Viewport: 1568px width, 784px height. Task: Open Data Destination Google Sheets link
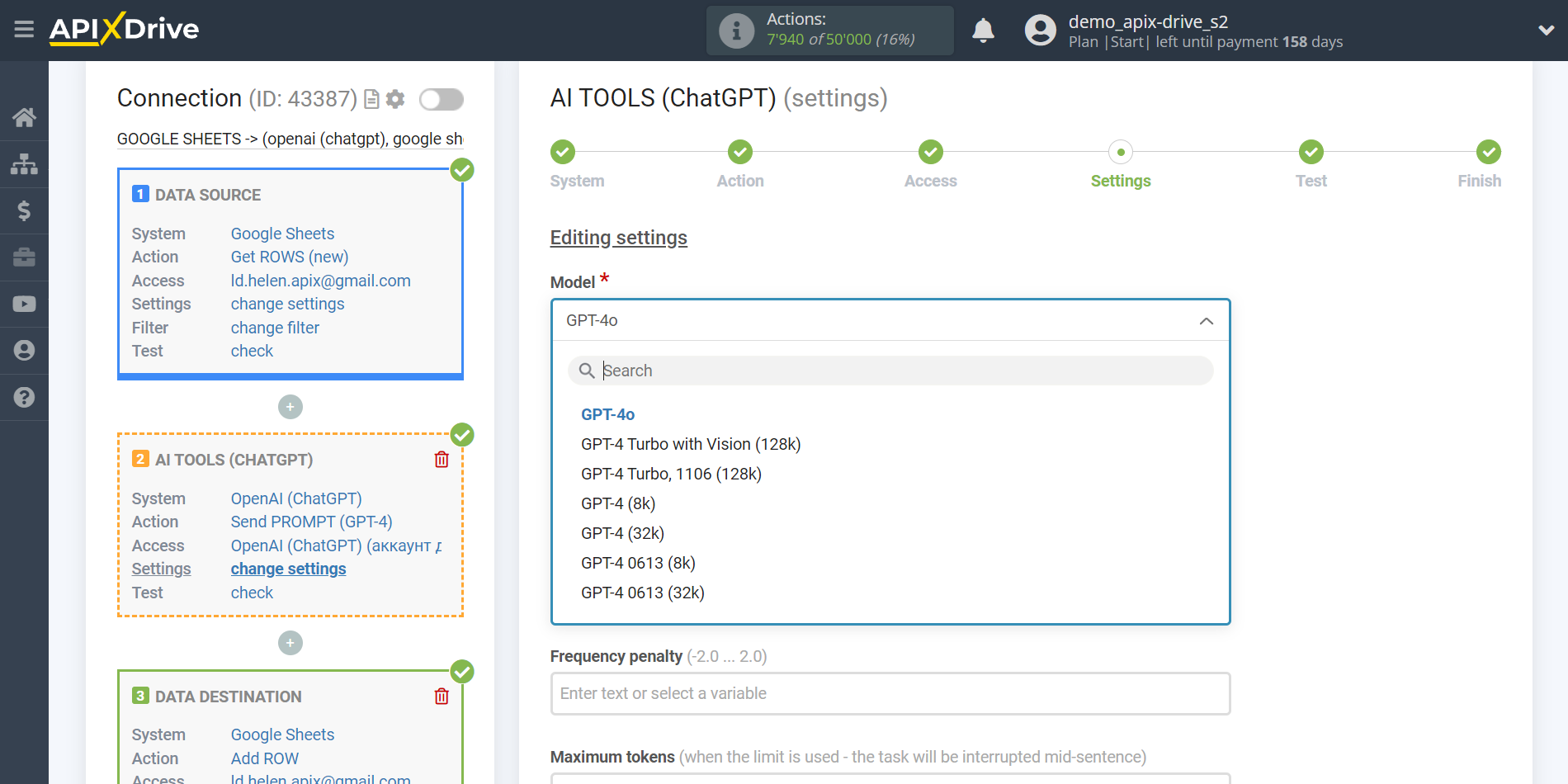click(x=282, y=734)
